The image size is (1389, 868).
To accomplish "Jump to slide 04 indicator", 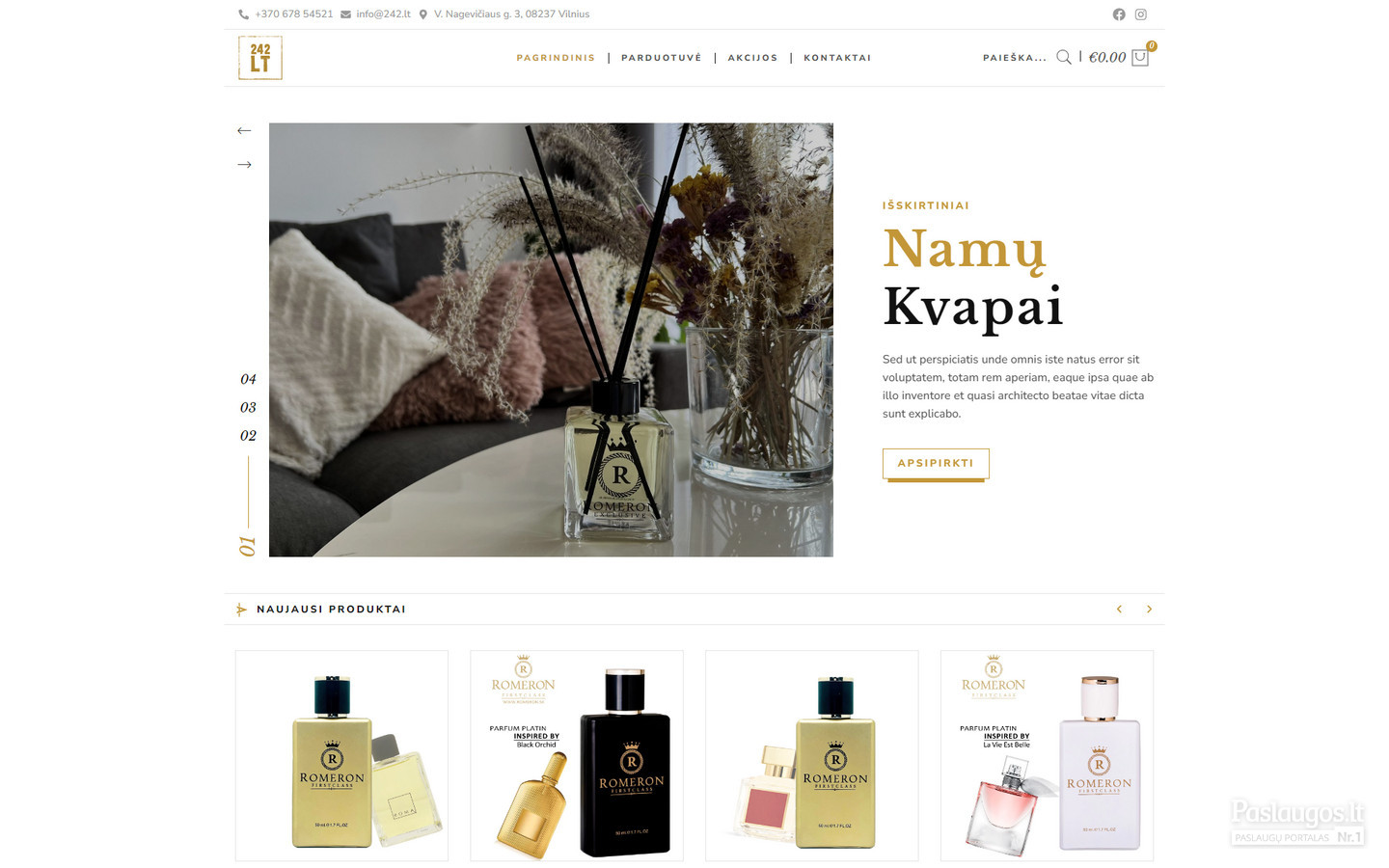I will (x=248, y=379).
